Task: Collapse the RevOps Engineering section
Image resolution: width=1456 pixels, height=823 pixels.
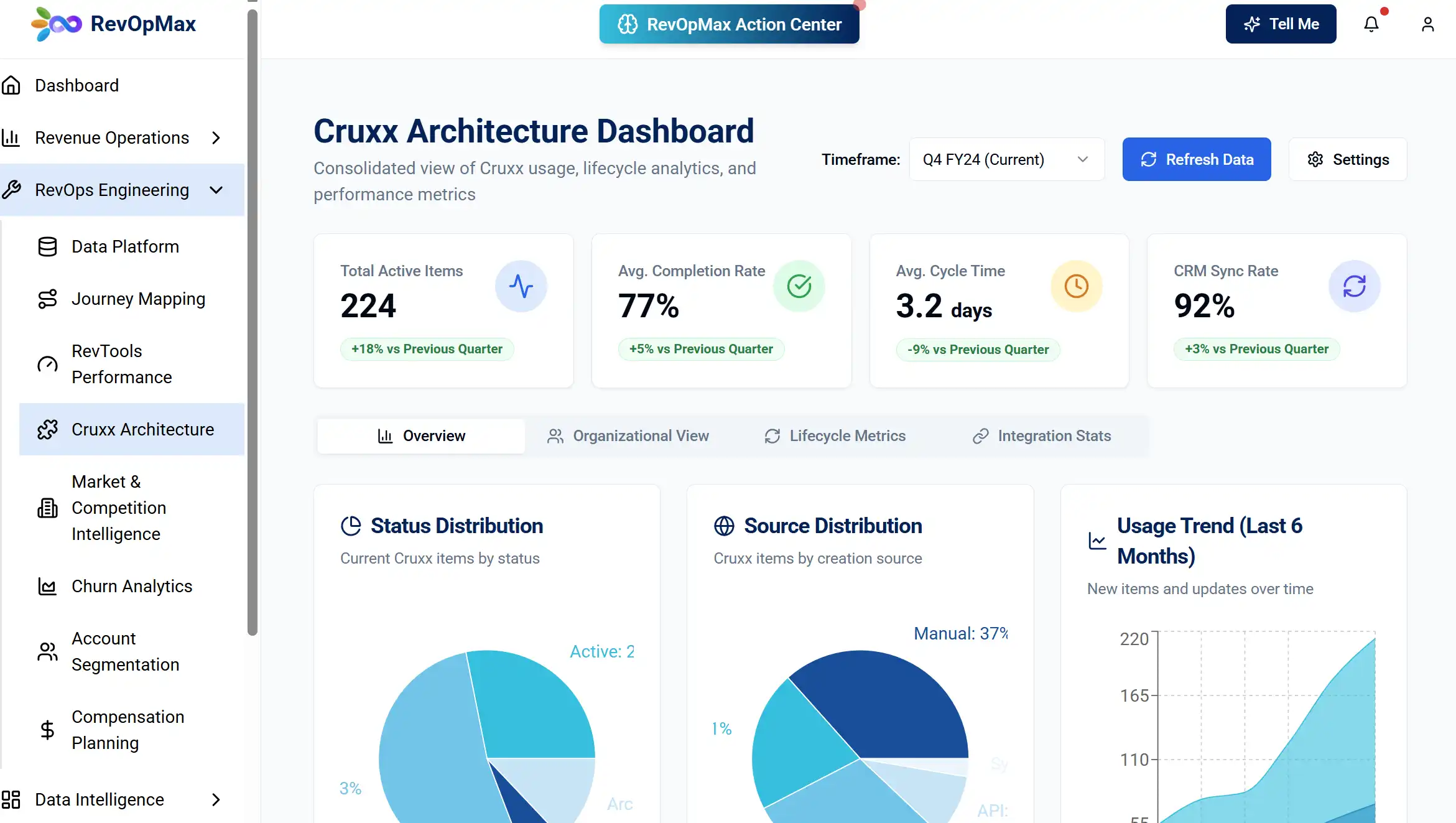Action: tap(216, 190)
